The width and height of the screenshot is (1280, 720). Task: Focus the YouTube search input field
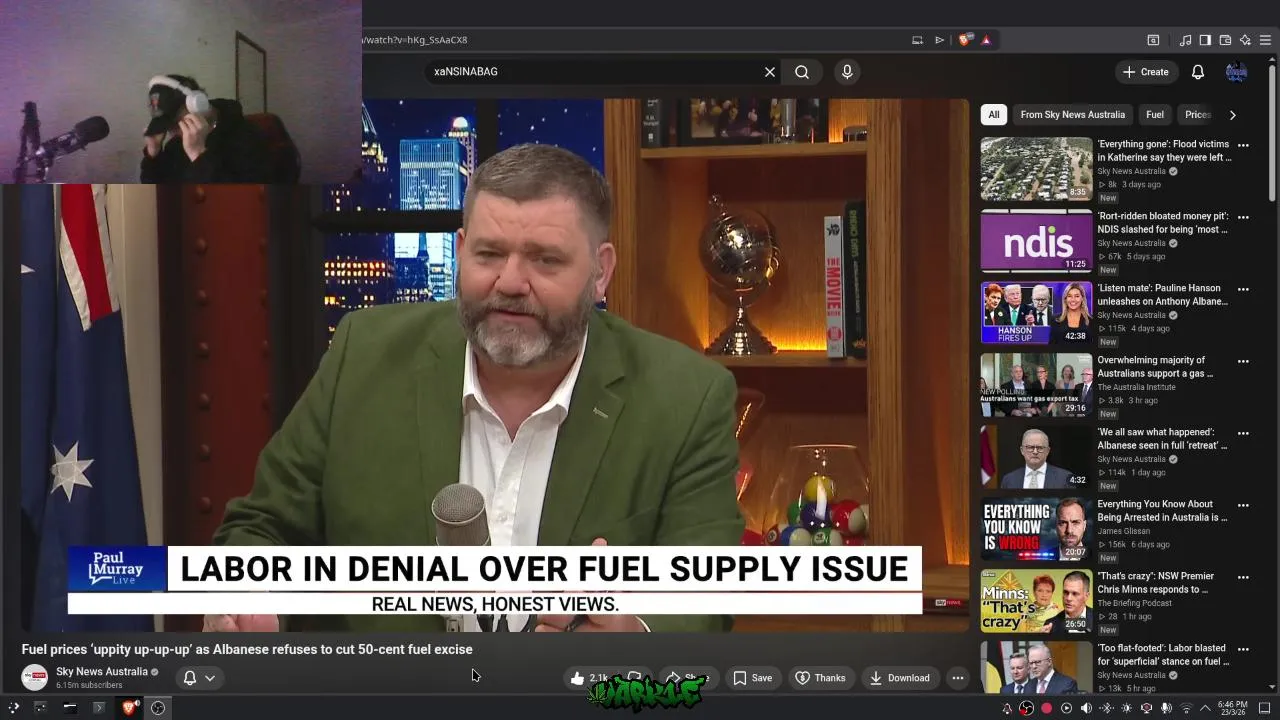pyautogui.click(x=595, y=72)
